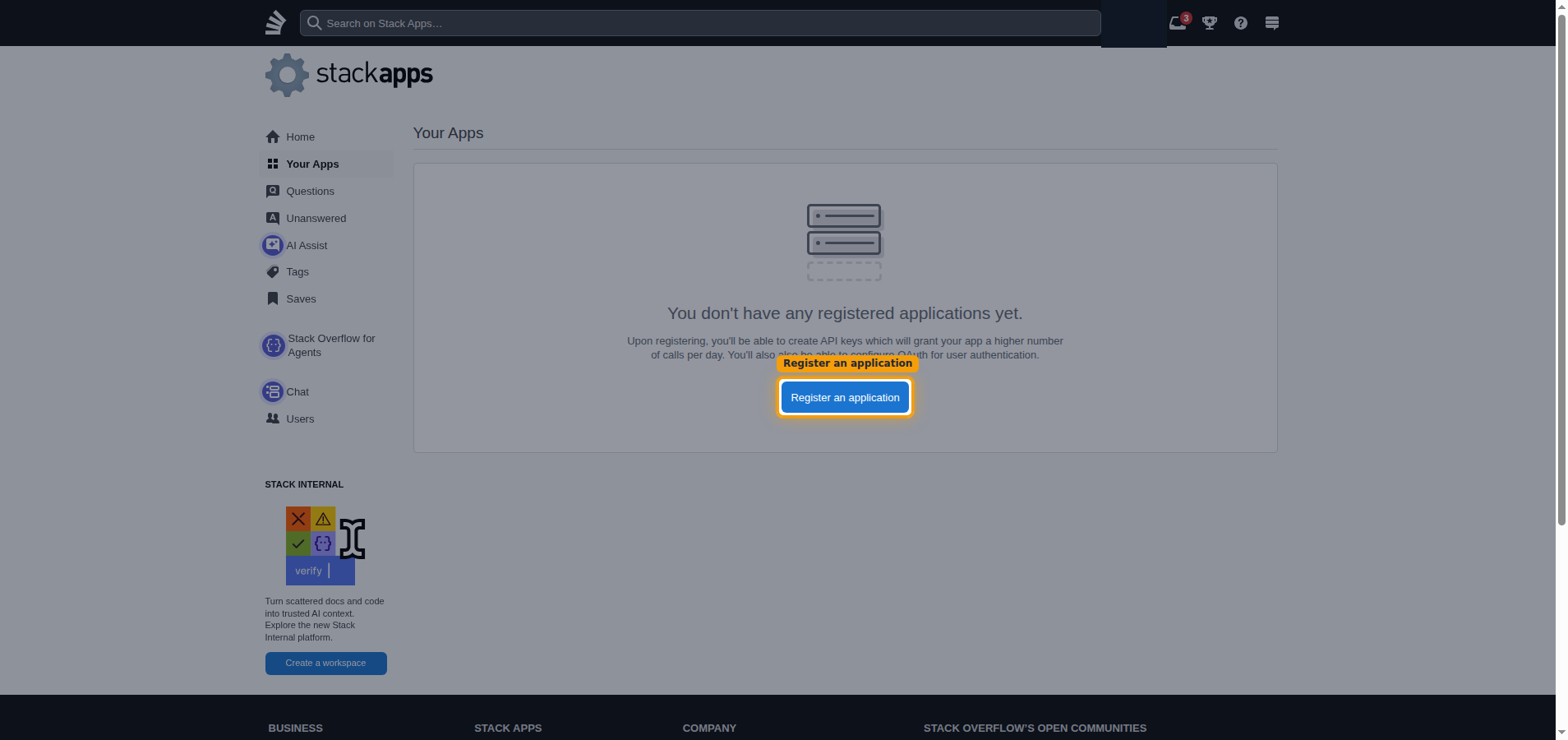Open the inbox icon with the red badge
1568x740 pixels.
click(x=1178, y=22)
